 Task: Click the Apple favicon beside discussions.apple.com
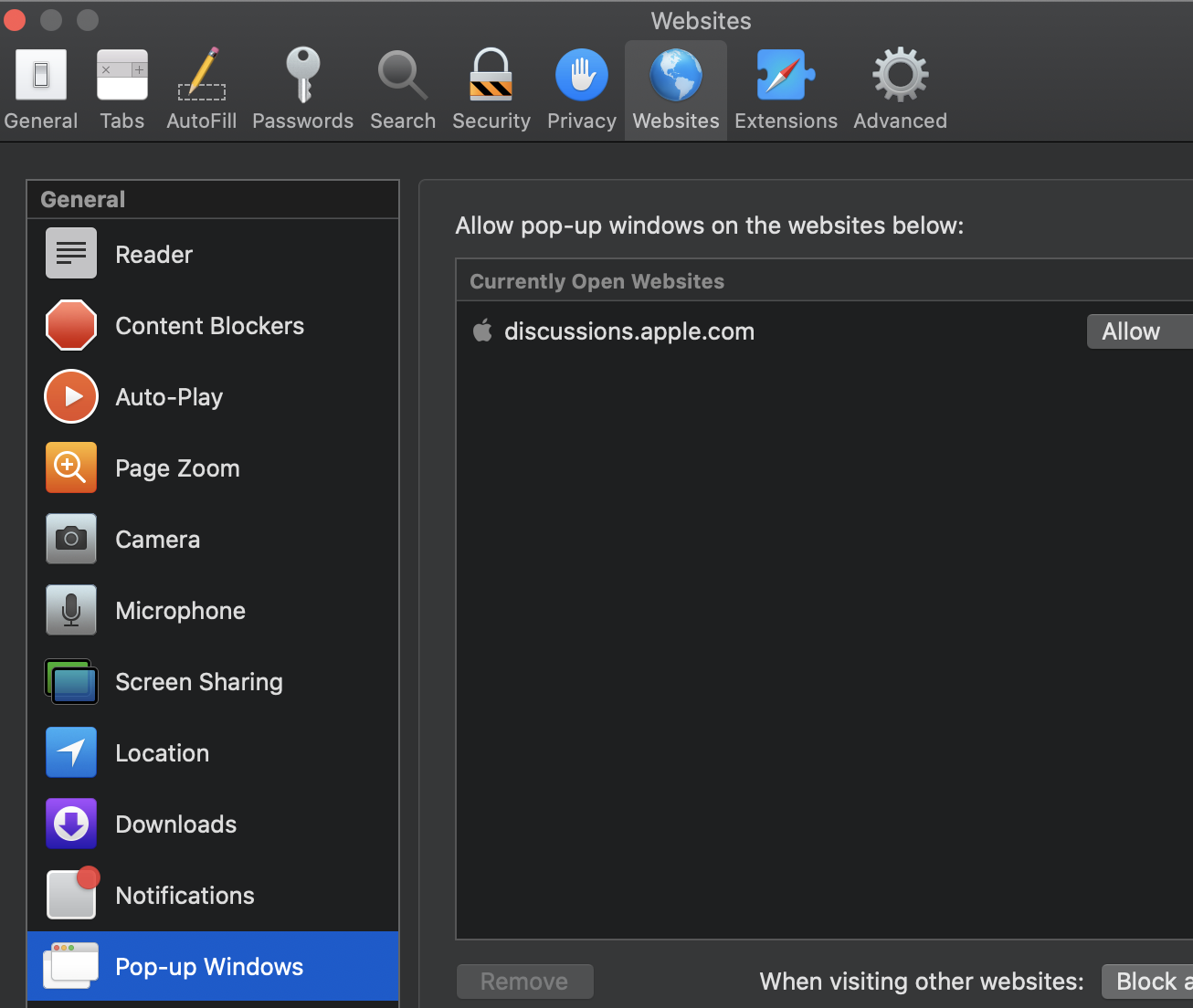pyautogui.click(x=482, y=331)
